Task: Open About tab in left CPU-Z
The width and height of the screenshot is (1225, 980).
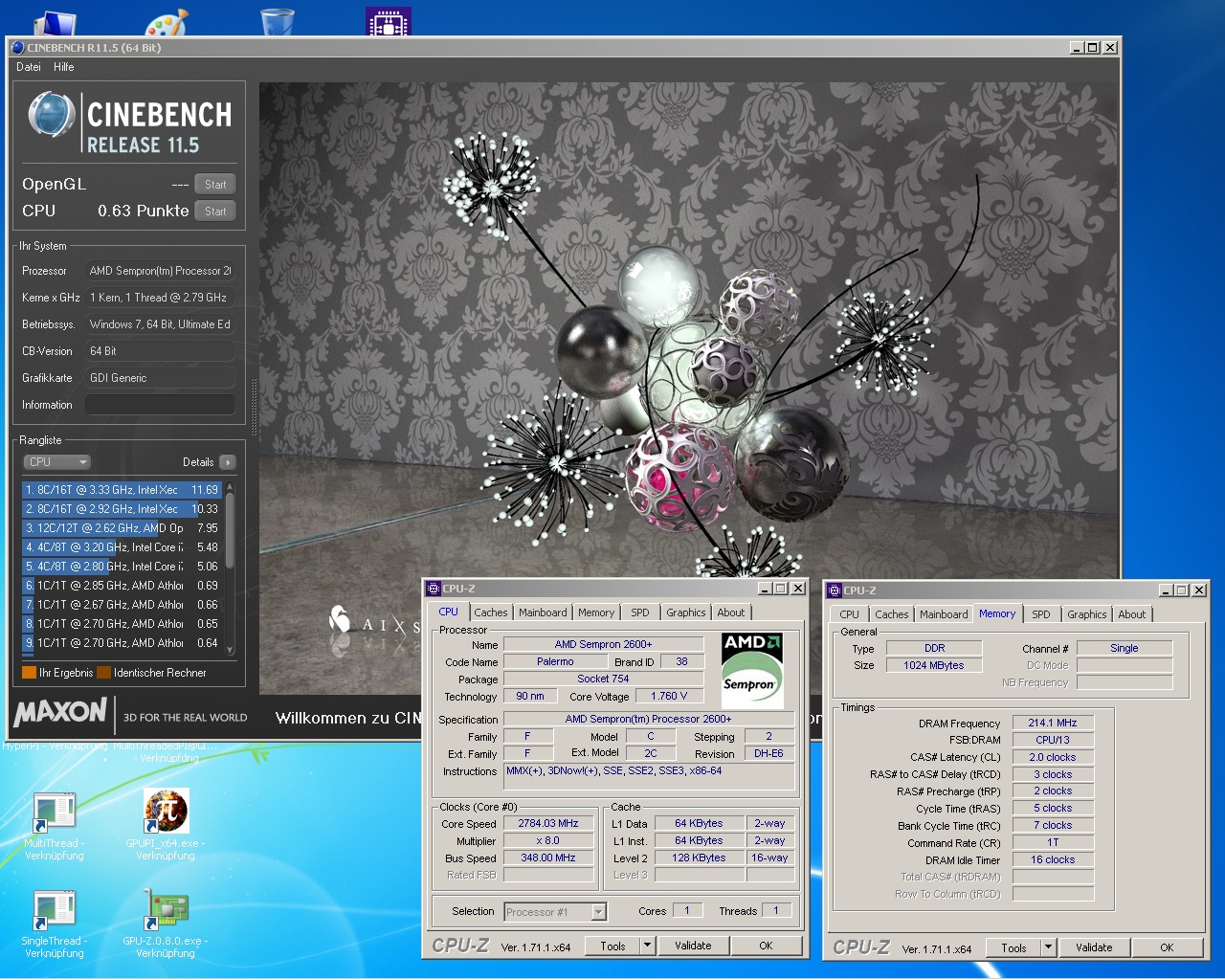Action: click(731, 612)
